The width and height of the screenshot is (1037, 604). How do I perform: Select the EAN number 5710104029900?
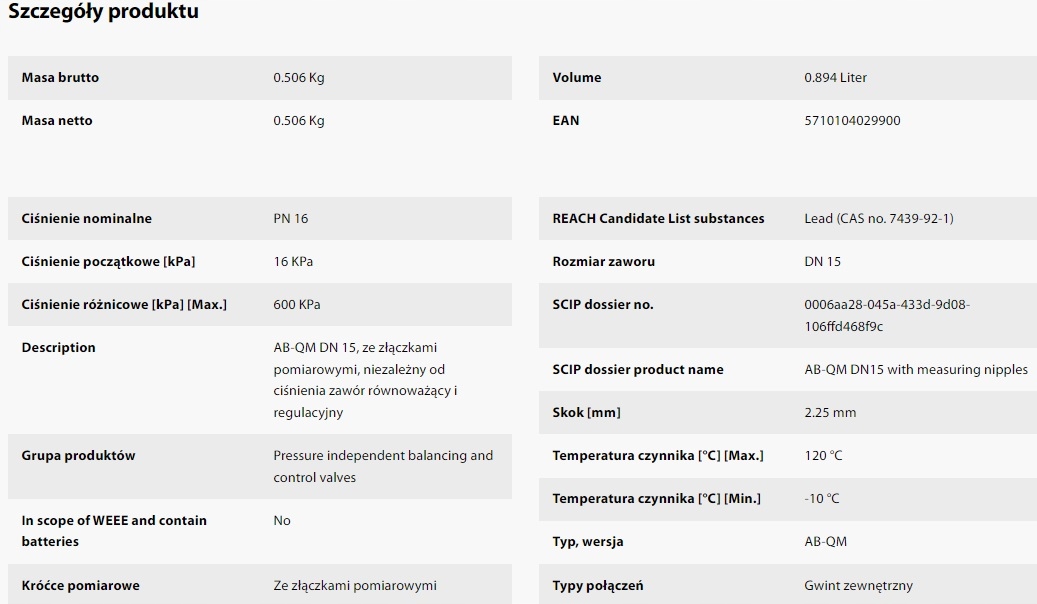[852, 120]
